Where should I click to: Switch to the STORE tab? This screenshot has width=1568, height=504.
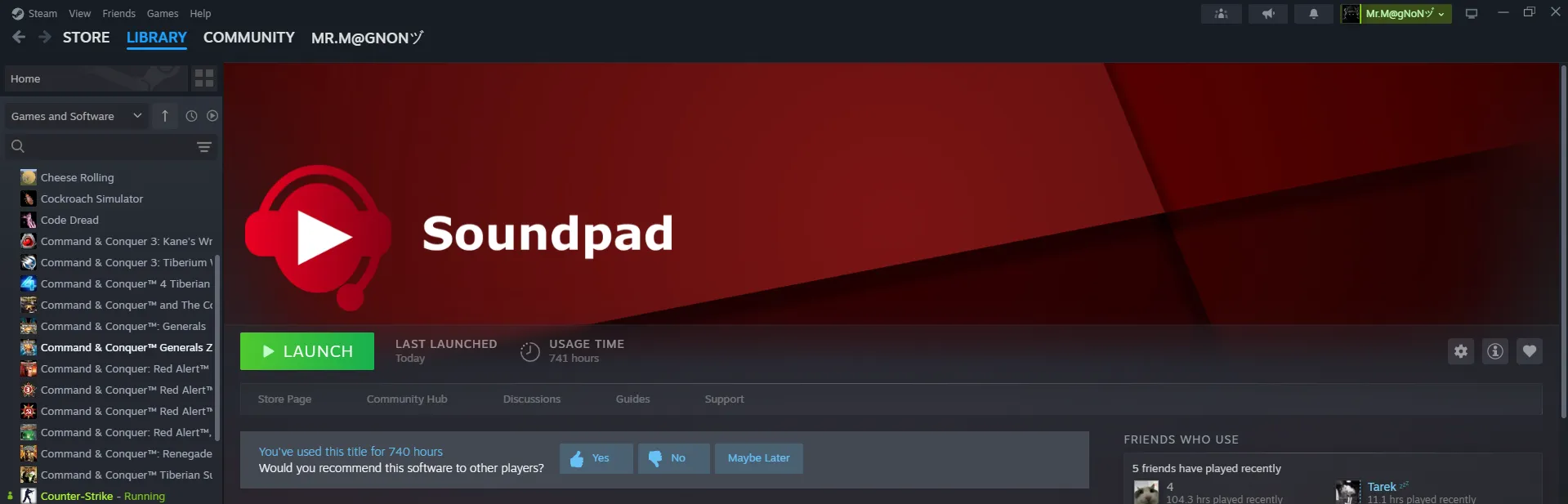[x=87, y=38]
